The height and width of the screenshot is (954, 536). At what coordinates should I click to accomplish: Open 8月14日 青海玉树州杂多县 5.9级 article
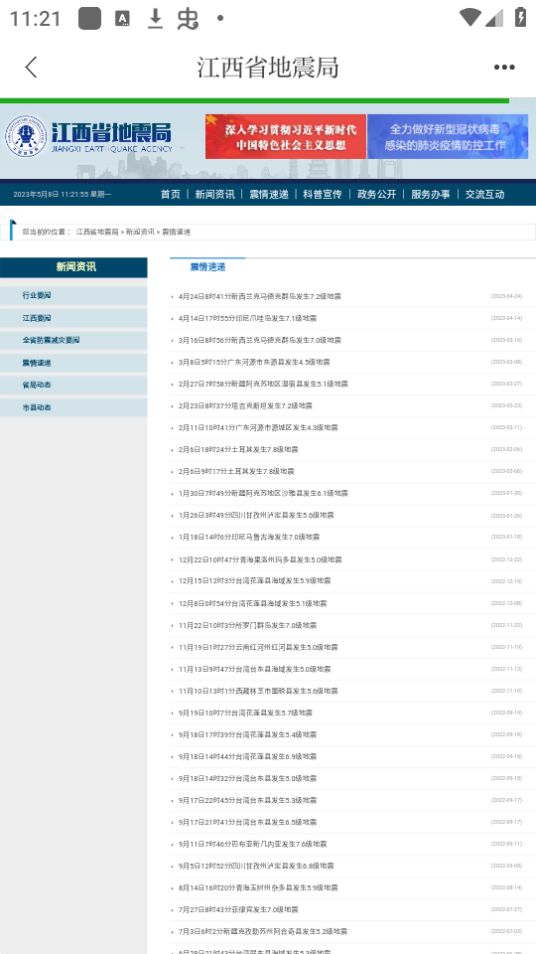click(x=259, y=888)
